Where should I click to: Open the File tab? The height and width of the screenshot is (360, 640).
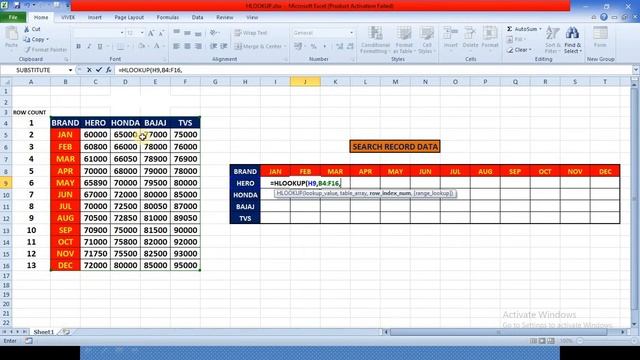[x=13, y=17]
